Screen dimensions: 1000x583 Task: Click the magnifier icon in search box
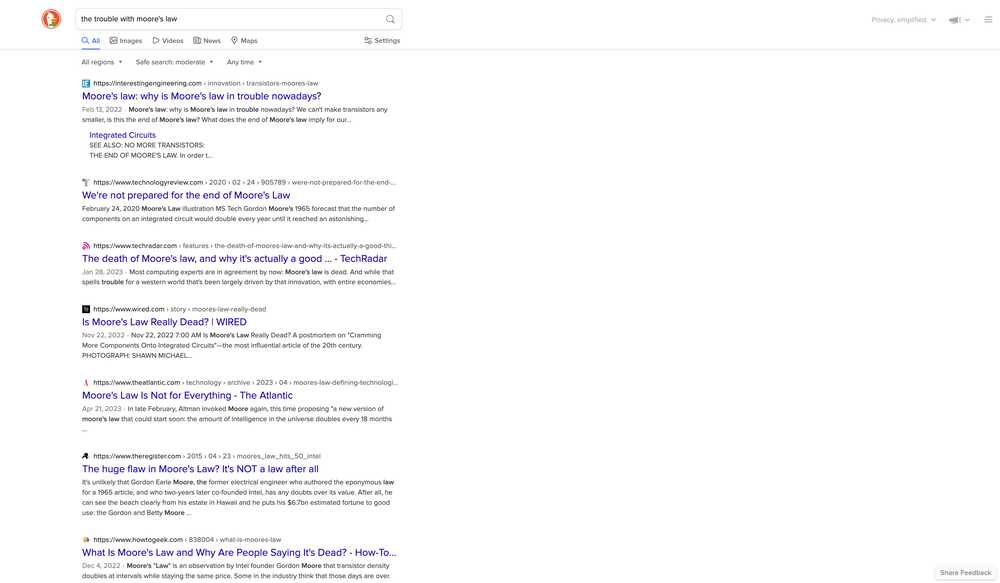point(390,19)
